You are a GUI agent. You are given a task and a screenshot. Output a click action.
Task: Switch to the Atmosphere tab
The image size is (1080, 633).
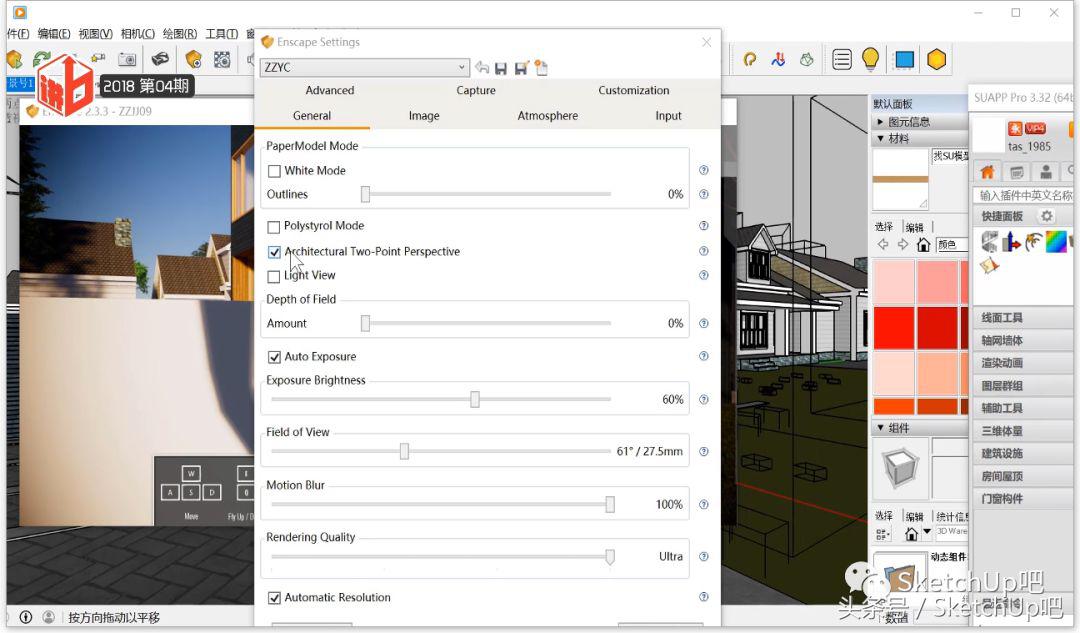547,116
